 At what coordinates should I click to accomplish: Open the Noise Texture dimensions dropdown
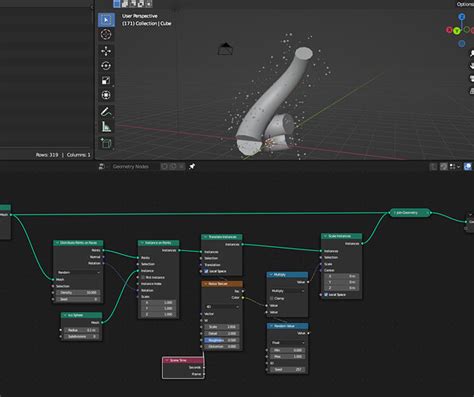[x=222, y=306]
